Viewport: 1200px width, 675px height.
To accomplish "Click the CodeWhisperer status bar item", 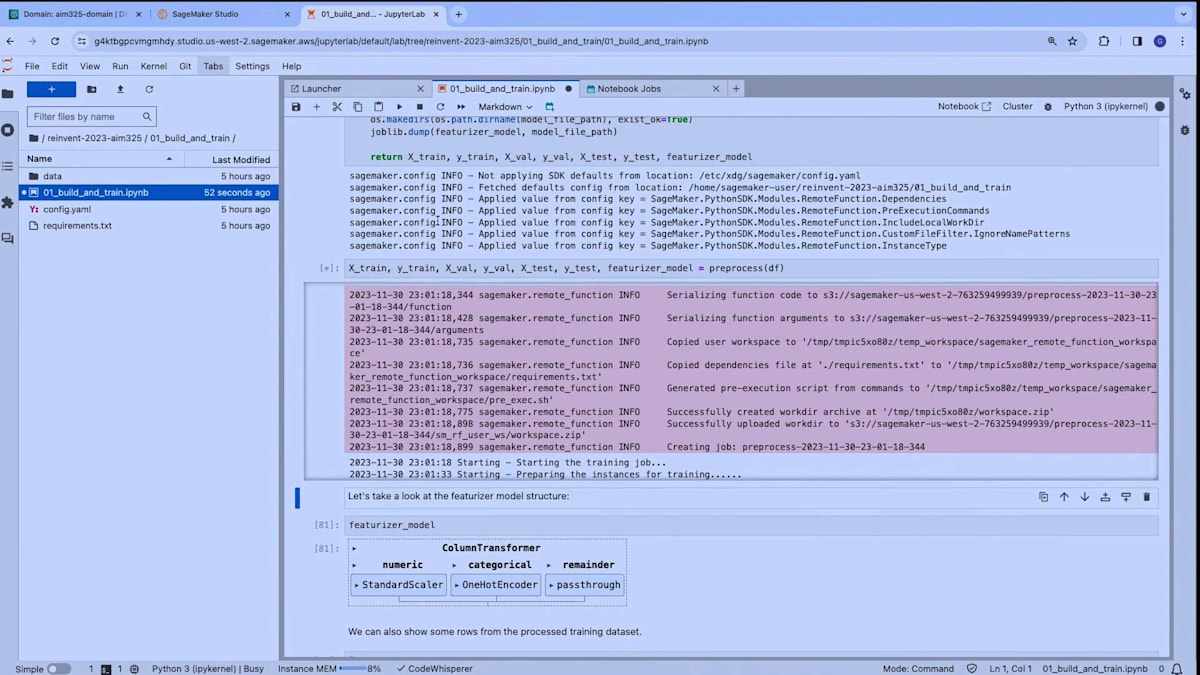I will click(434, 668).
